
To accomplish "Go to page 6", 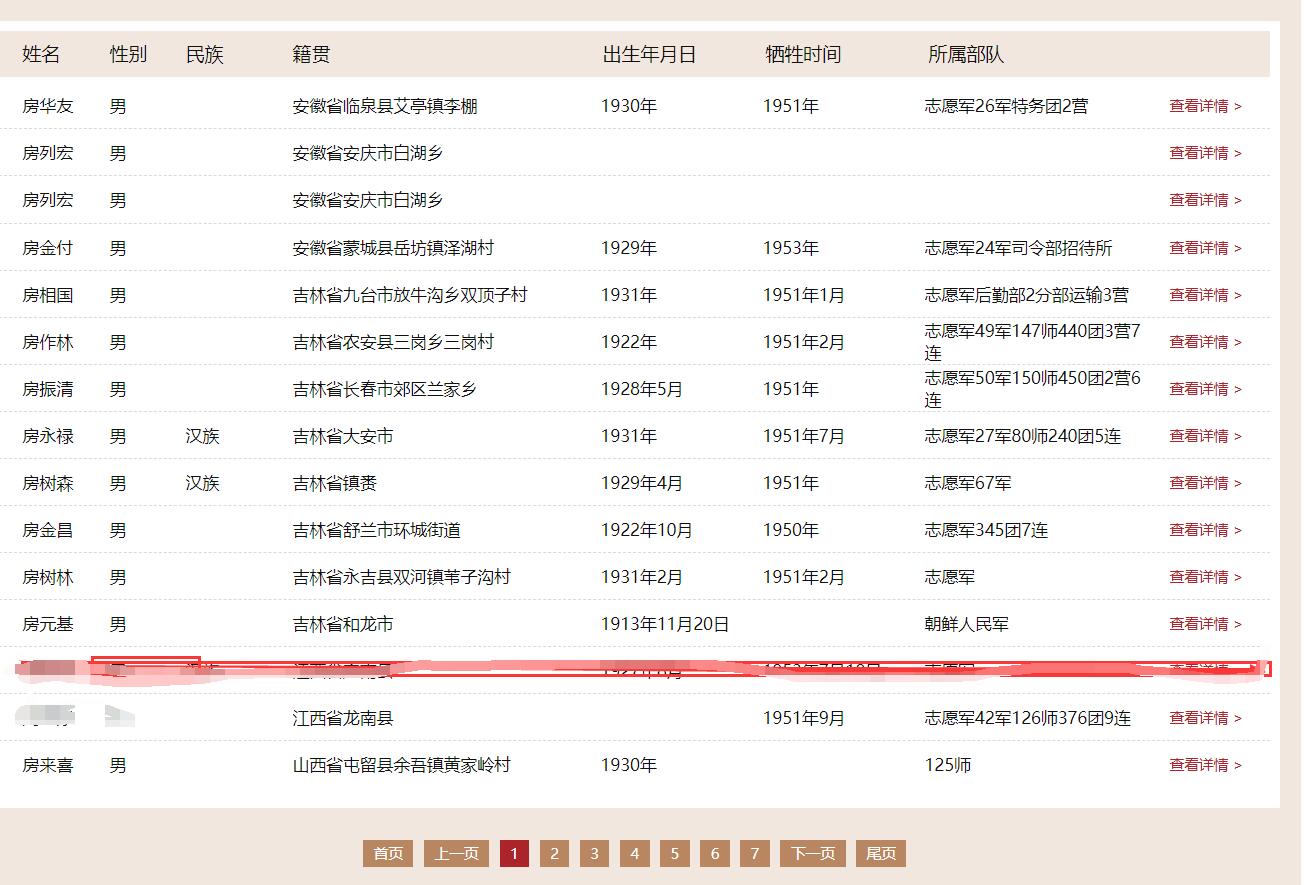I will [715, 853].
